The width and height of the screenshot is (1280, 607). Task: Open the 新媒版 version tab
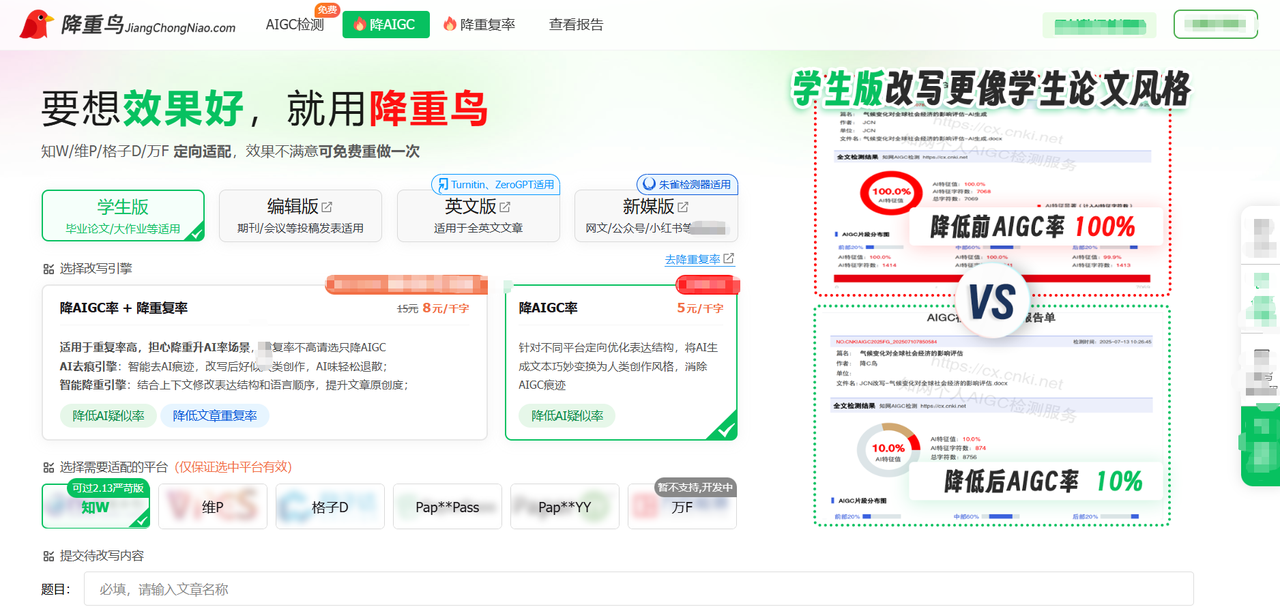656,216
